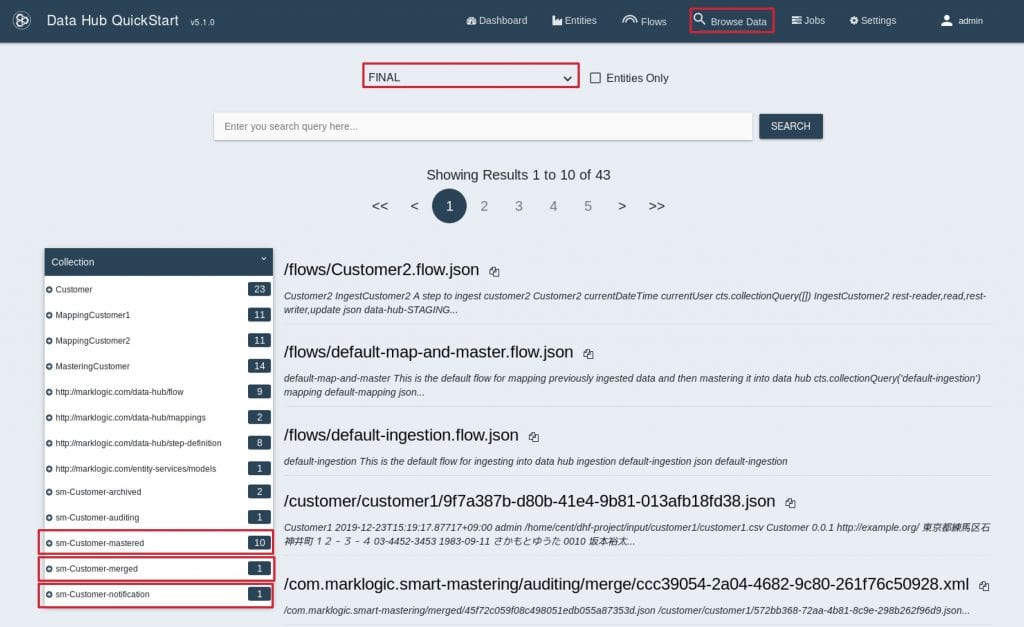1024x627 pixels.
Task: Open the FINAL database dropdown
Action: [x=470, y=77]
